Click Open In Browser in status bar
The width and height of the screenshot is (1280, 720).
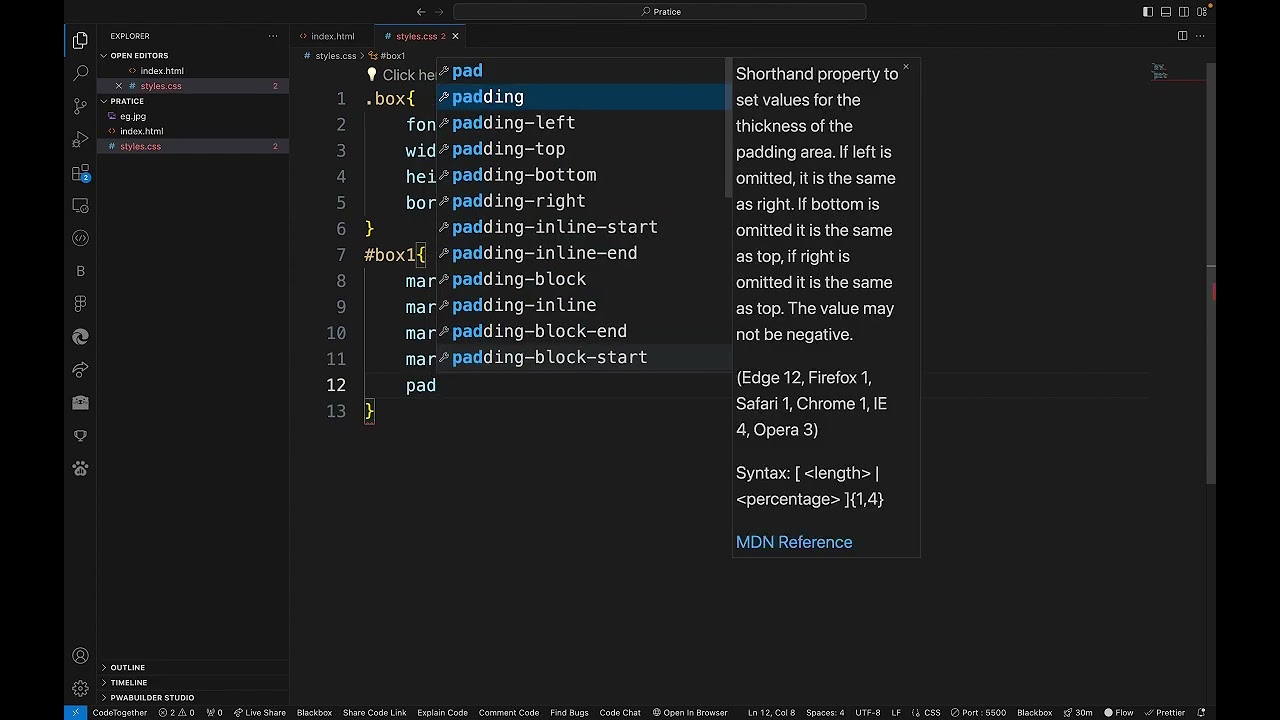click(690, 713)
